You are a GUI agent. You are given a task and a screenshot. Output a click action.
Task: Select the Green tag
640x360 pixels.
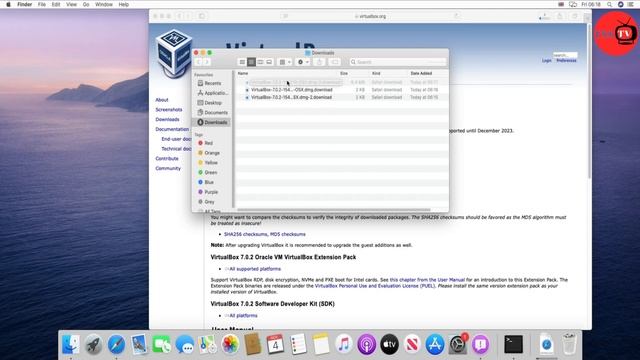tap(207, 173)
